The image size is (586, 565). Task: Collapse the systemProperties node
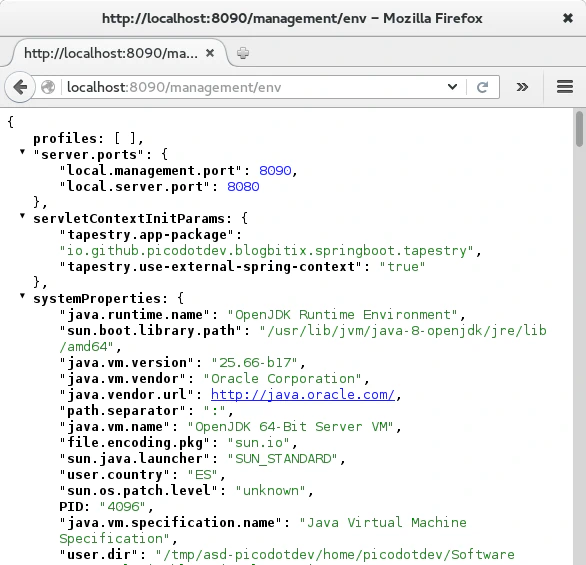(22, 296)
